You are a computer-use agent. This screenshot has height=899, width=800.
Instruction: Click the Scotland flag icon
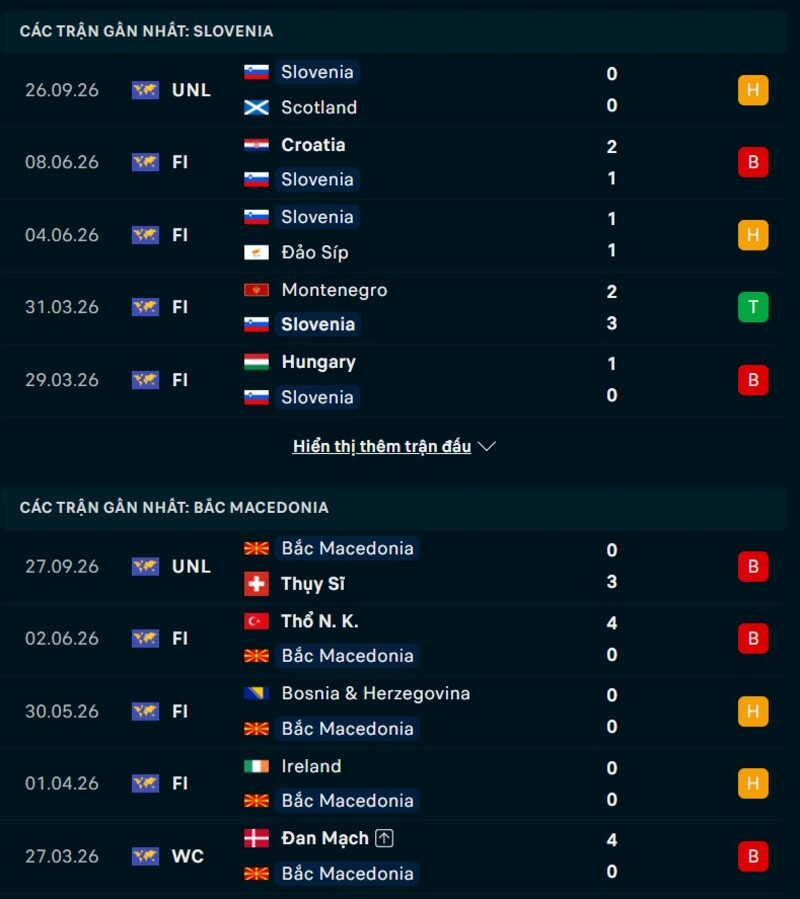point(256,107)
